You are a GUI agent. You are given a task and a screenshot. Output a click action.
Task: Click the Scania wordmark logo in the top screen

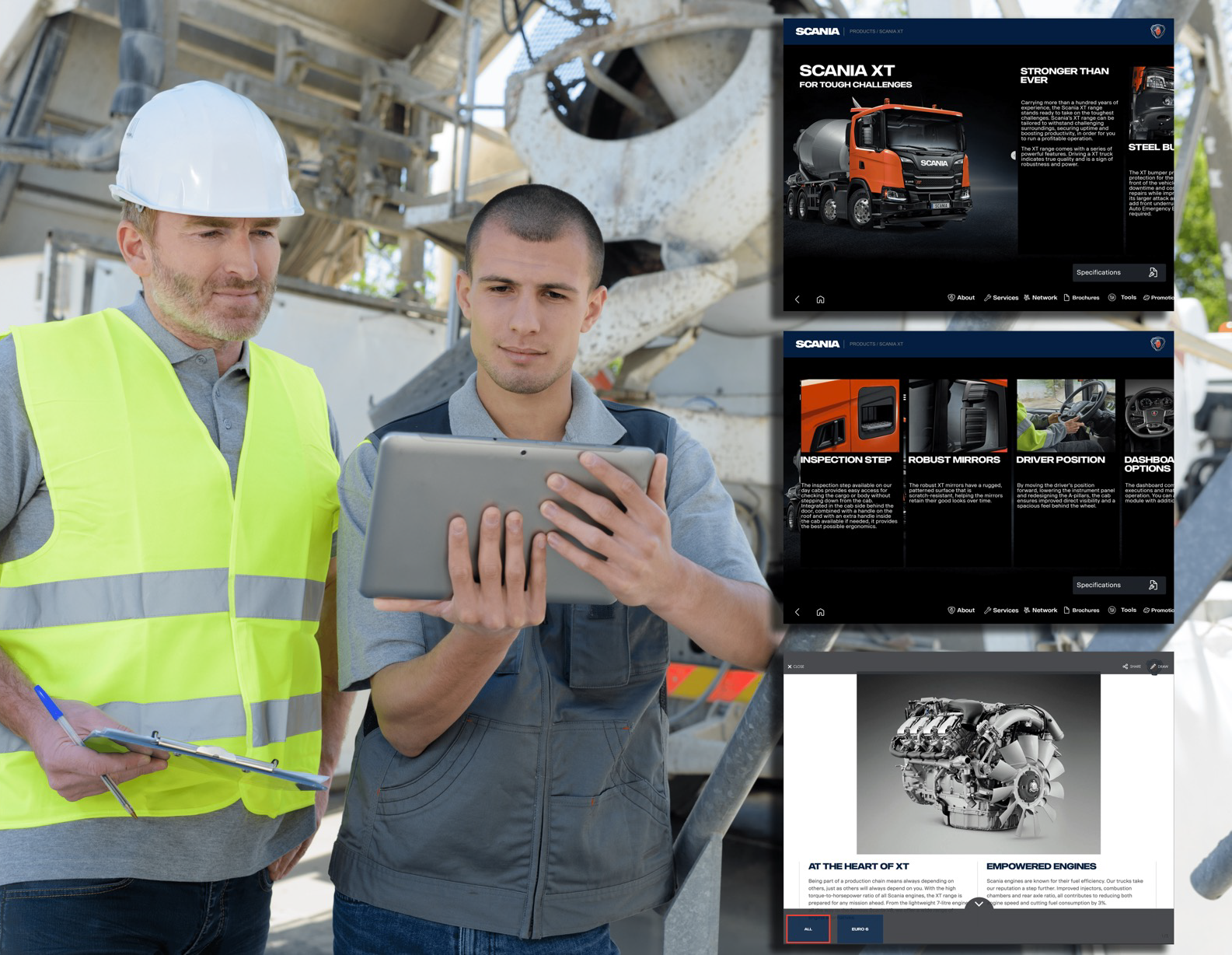pos(817,31)
